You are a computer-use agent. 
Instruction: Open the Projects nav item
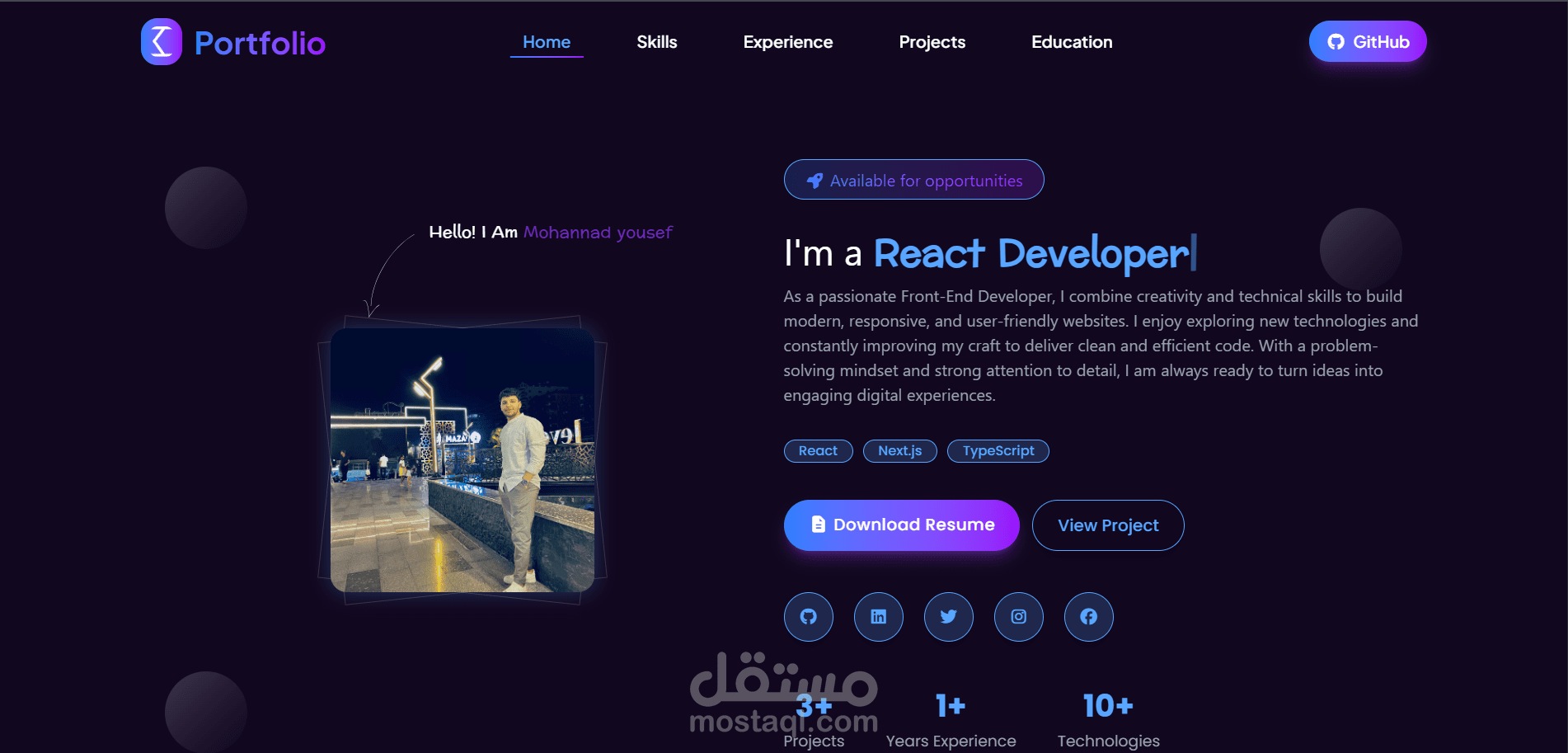(x=932, y=42)
